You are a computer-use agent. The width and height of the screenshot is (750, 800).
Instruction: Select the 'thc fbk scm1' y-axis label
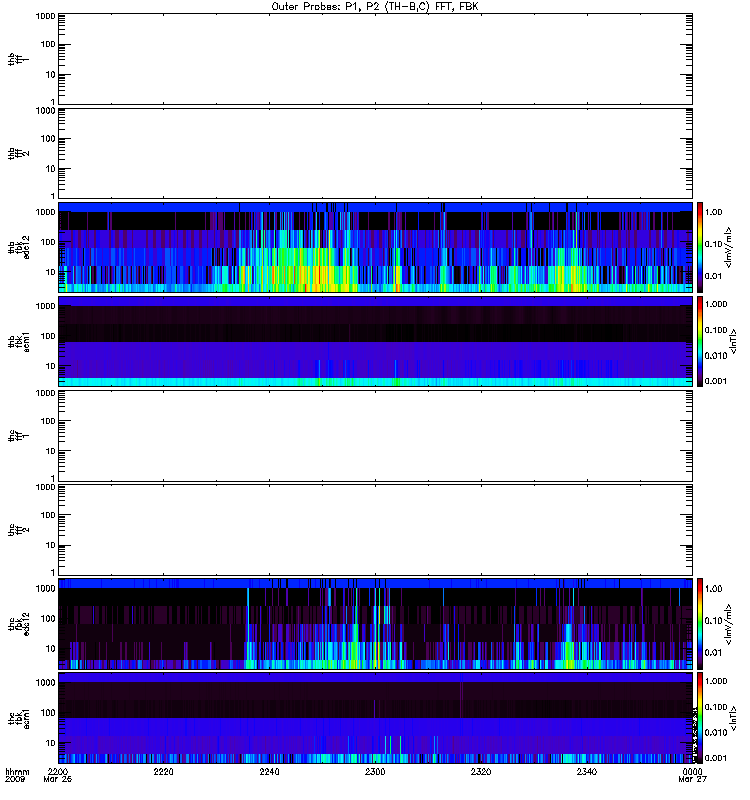tap(18, 718)
